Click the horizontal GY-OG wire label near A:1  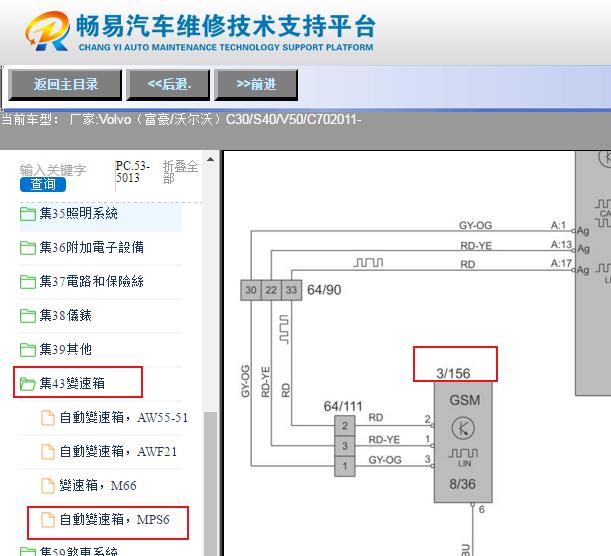(x=475, y=225)
